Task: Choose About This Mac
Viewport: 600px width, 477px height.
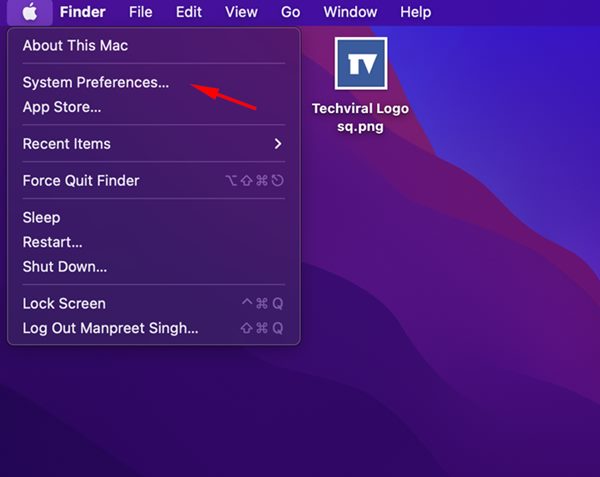Action: pos(154,46)
